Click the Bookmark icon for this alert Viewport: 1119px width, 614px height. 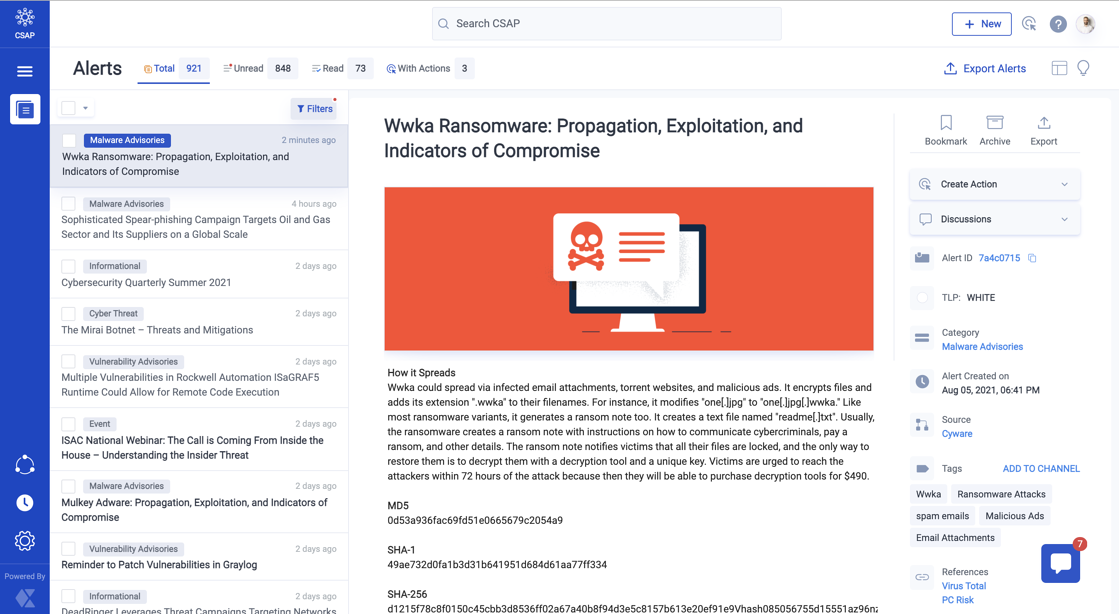(x=945, y=123)
